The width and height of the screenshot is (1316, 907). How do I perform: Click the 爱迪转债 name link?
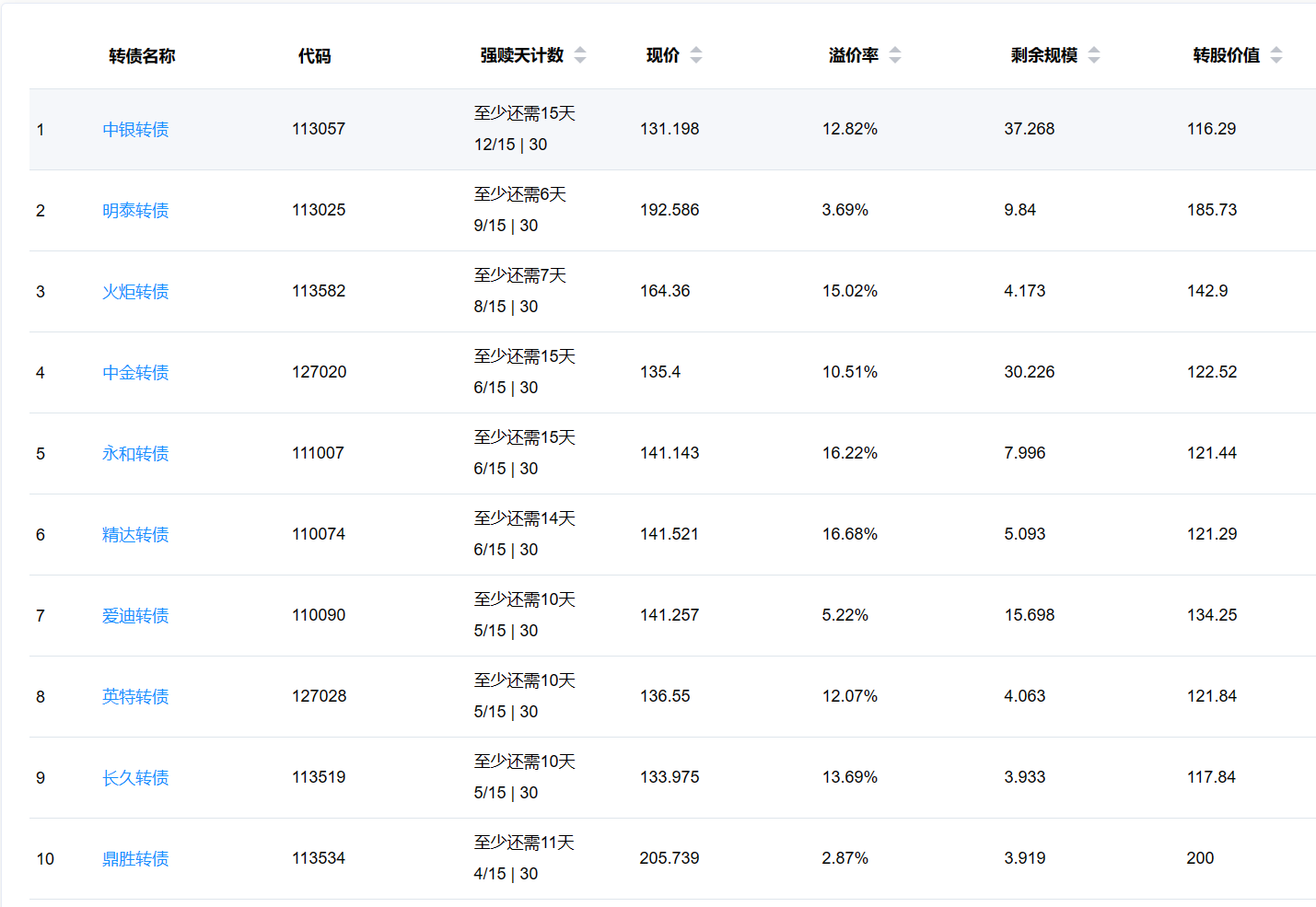135,616
